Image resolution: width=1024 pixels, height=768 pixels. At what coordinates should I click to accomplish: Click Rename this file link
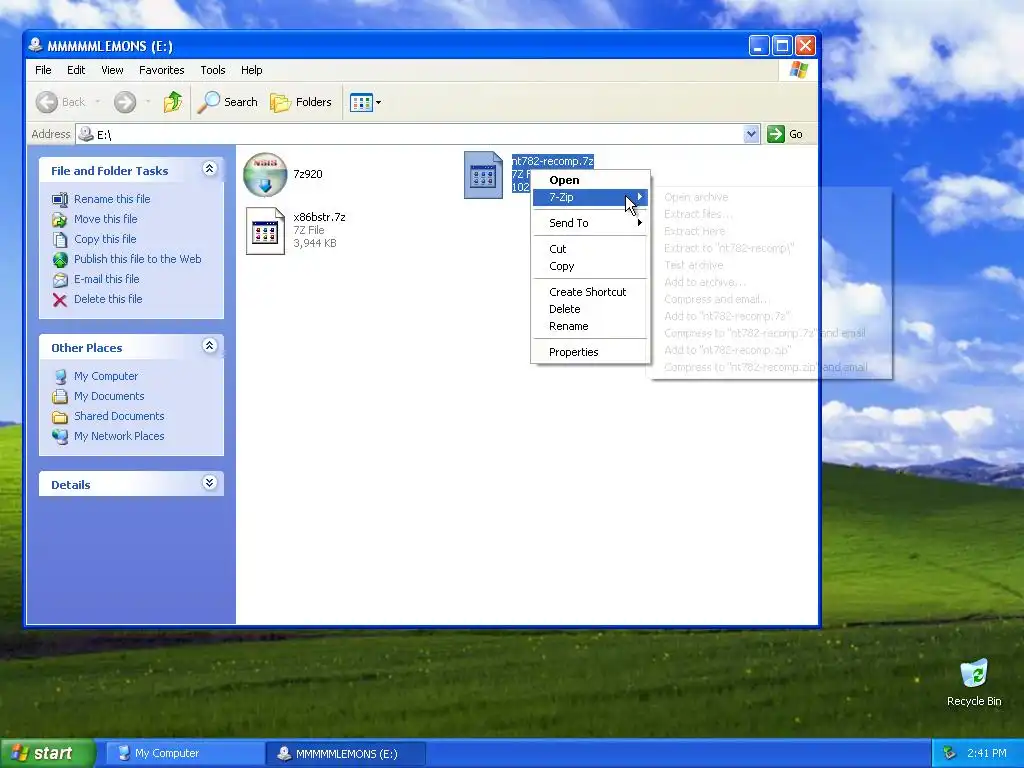coord(112,199)
